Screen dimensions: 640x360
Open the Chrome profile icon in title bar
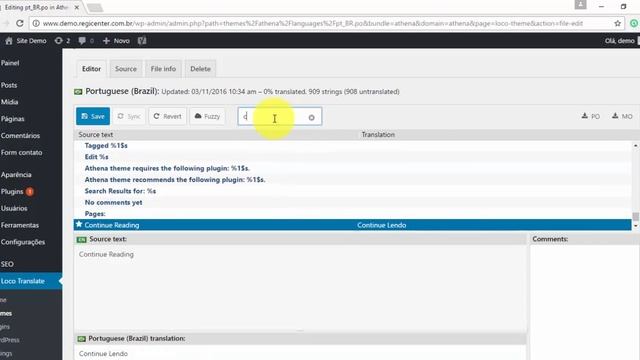pyautogui.click(x=580, y=5)
